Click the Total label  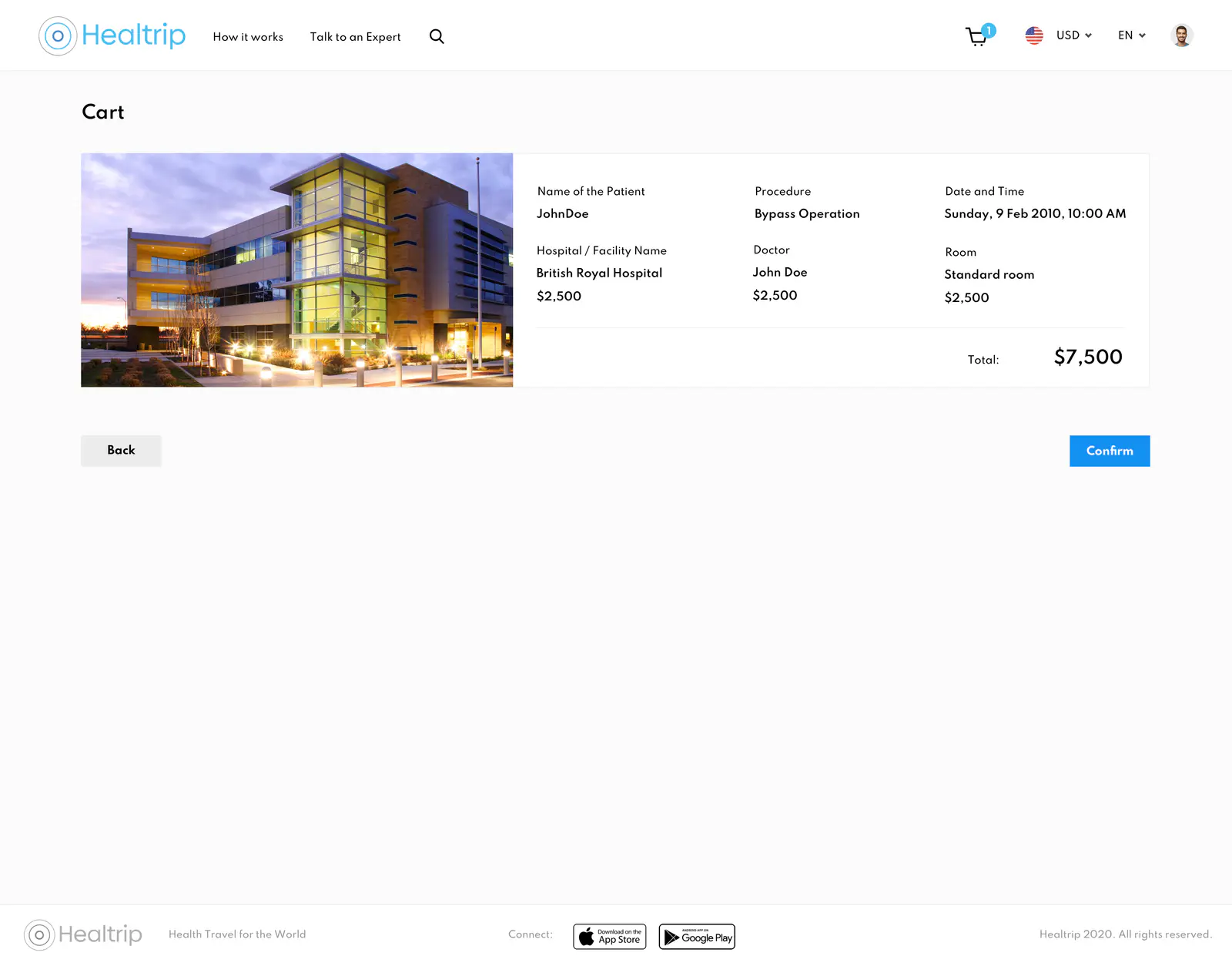(x=983, y=360)
